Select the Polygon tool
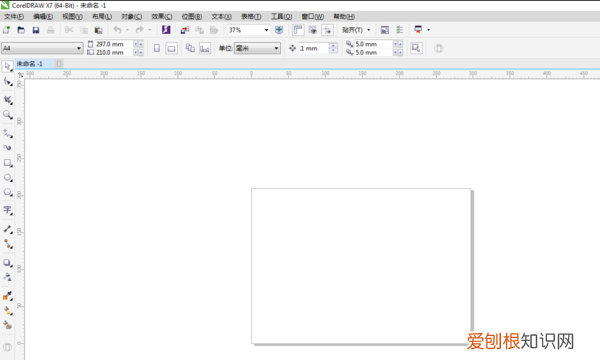 pyautogui.click(x=7, y=192)
